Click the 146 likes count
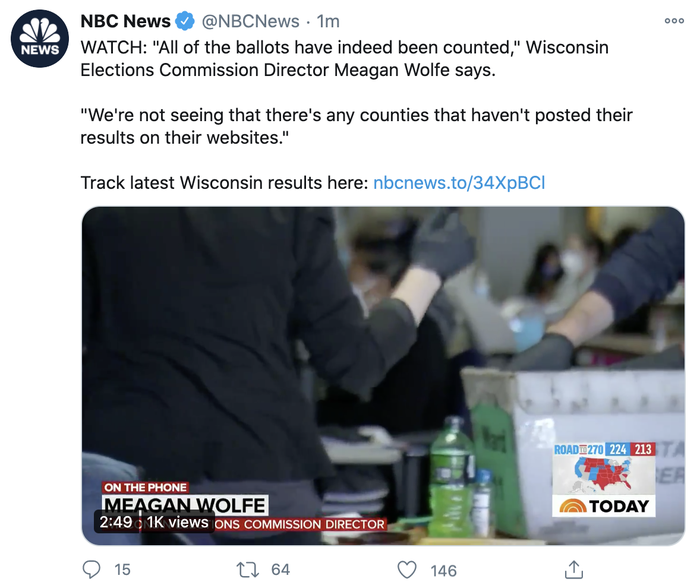Screen dimensions: 700x582 [x=443, y=570]
